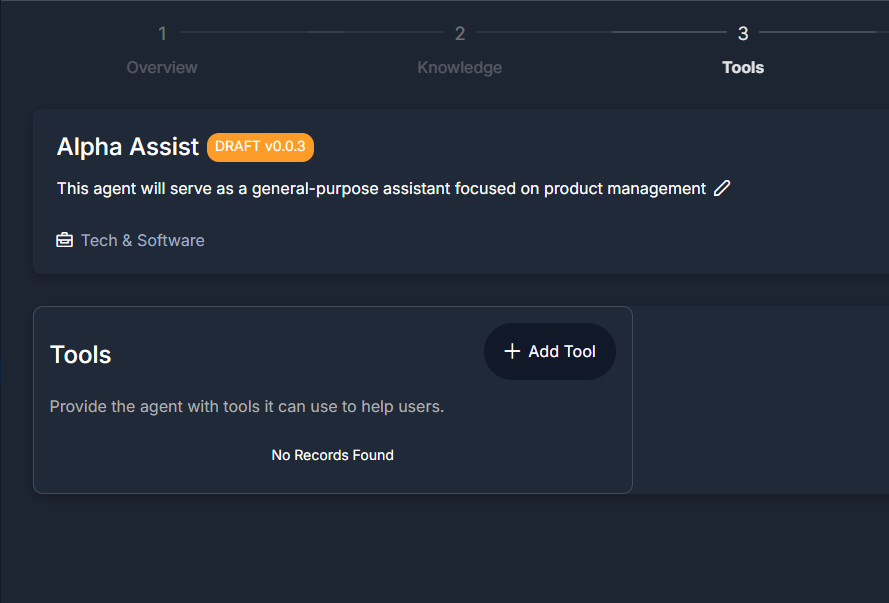Click the Add Tool button text
The width and height of the screenshot is (889, 603).
pos(562,351)
